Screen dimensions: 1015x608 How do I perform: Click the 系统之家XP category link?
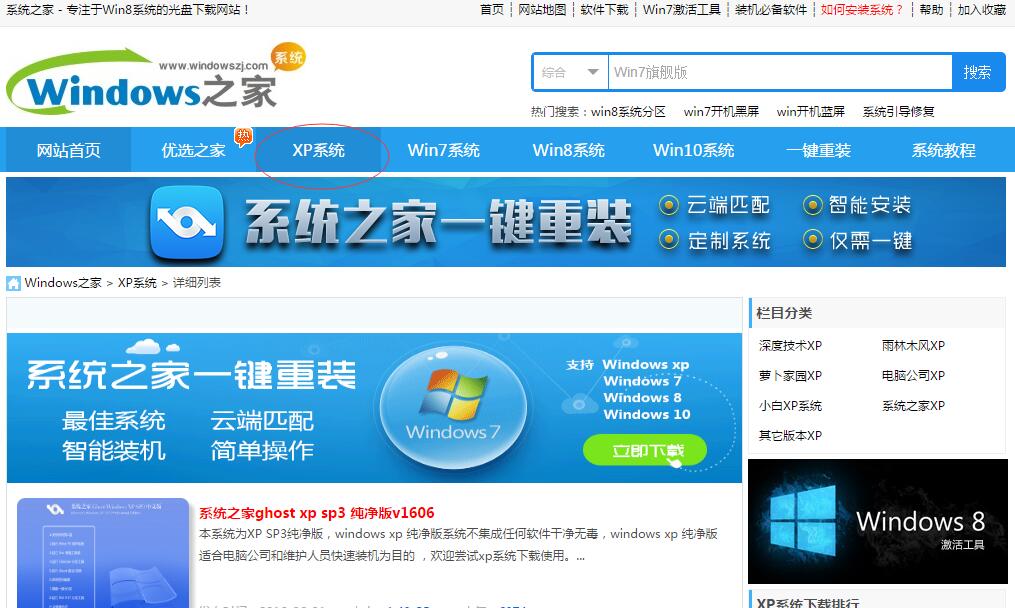click(913, 406)
